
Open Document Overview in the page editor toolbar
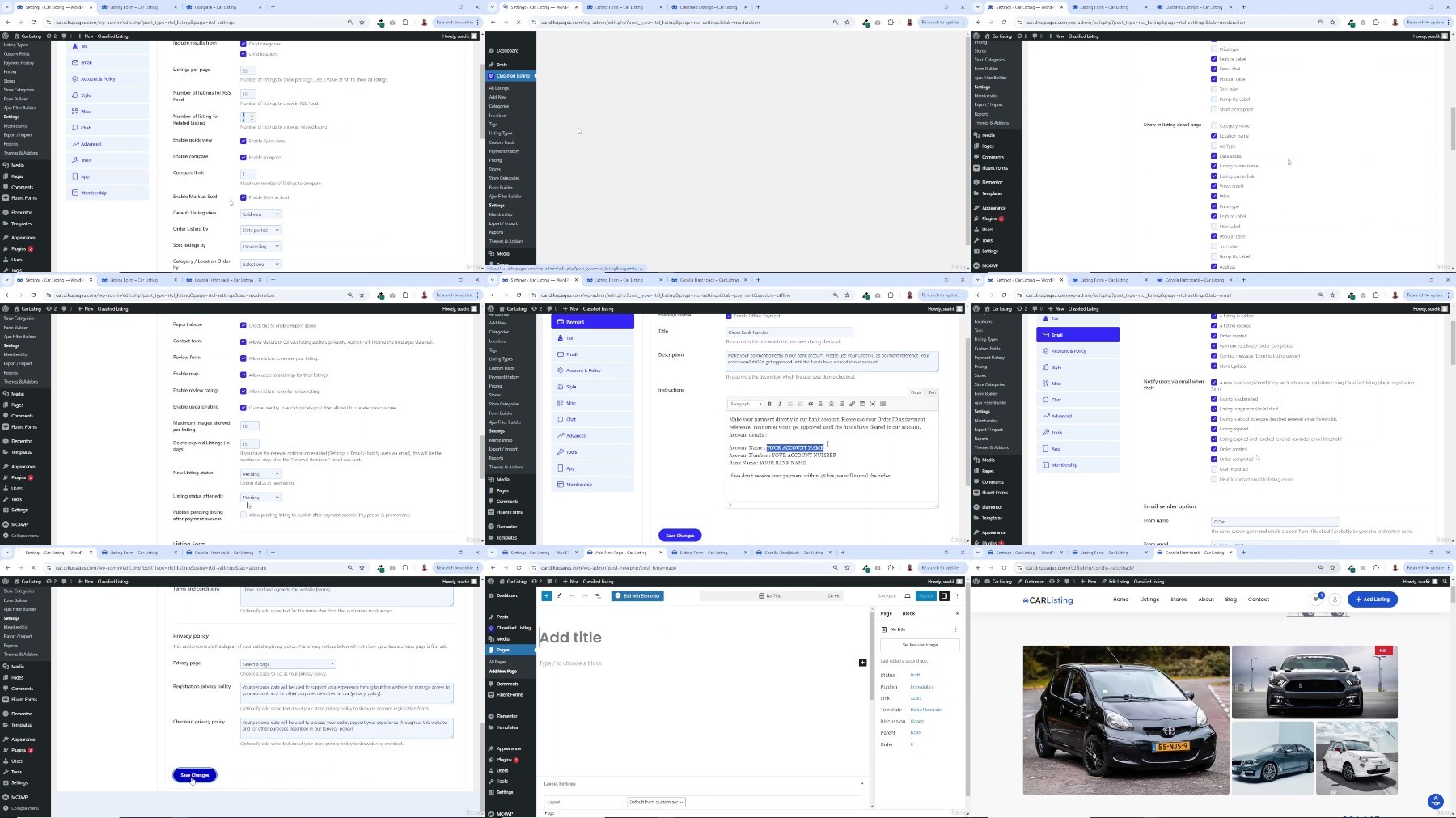pyautogui.click(x=598, y=595)
